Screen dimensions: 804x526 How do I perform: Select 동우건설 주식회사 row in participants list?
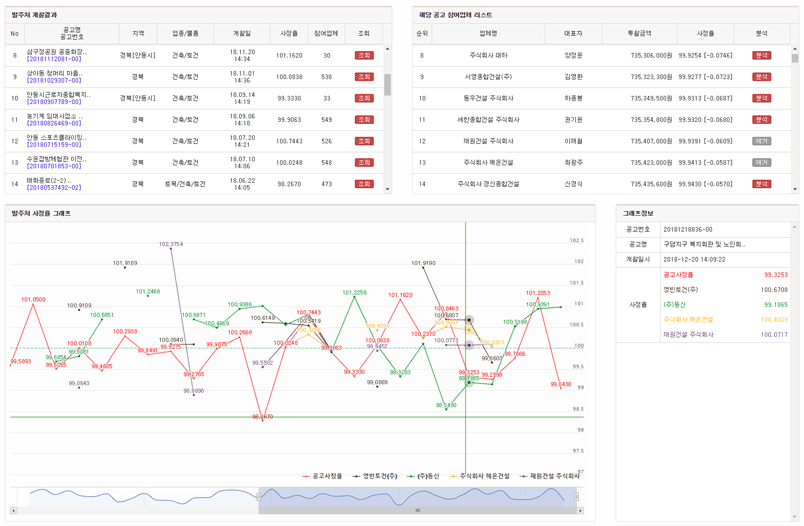[490, 98]
